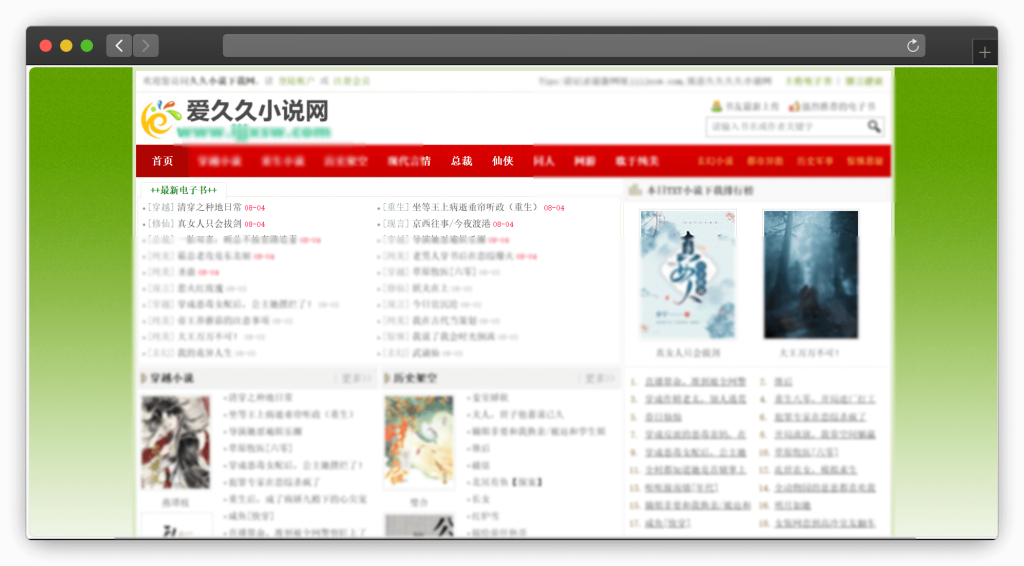Focus the browser address bar
The height and width of the screenshot is (566, 1024).
tap(573, 46)
